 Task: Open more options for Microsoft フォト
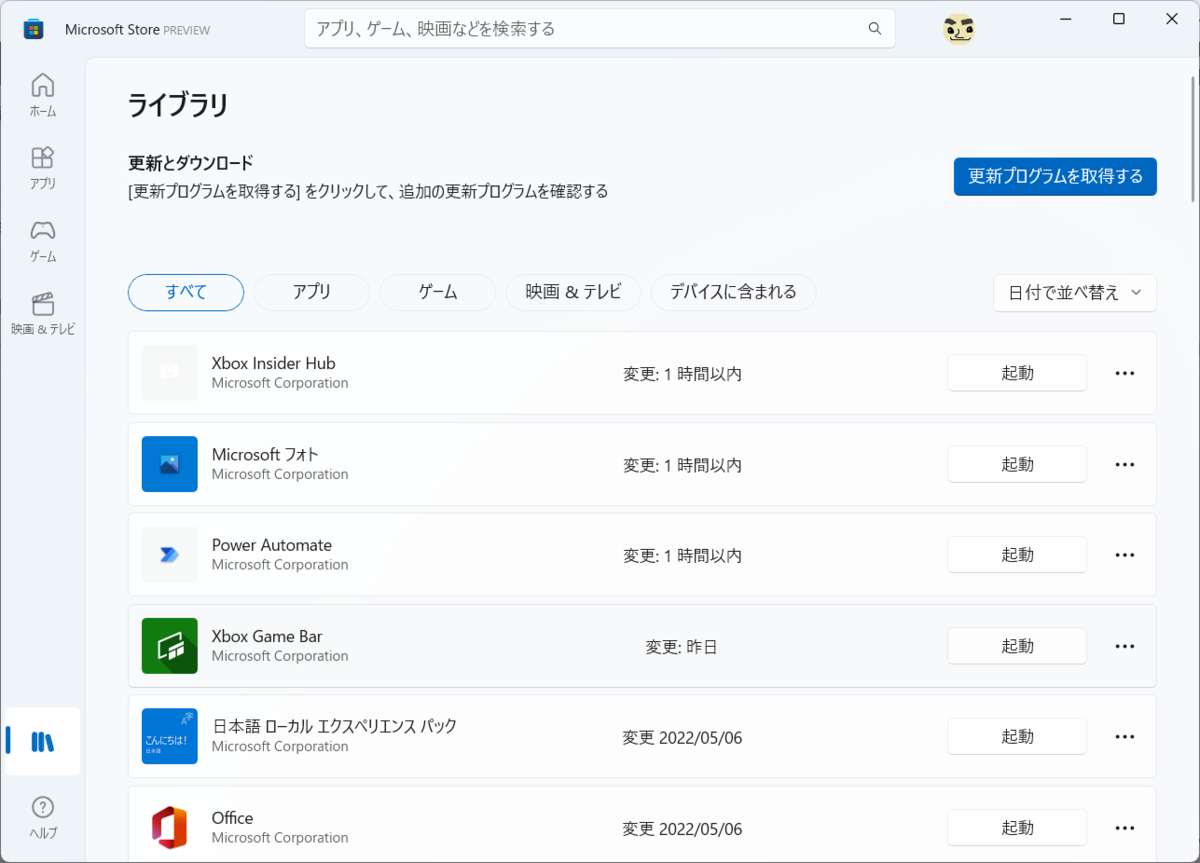coord(1125,464)
